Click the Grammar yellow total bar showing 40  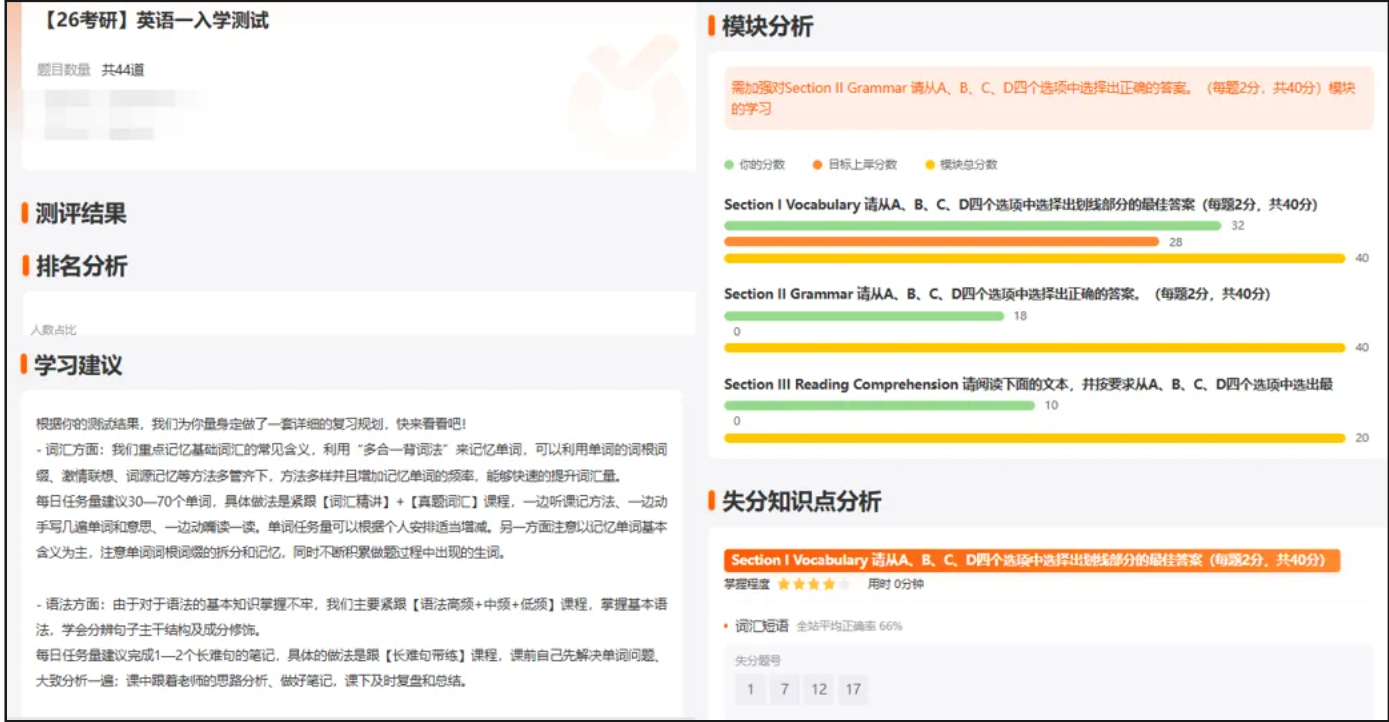[x=1034, y=348]
